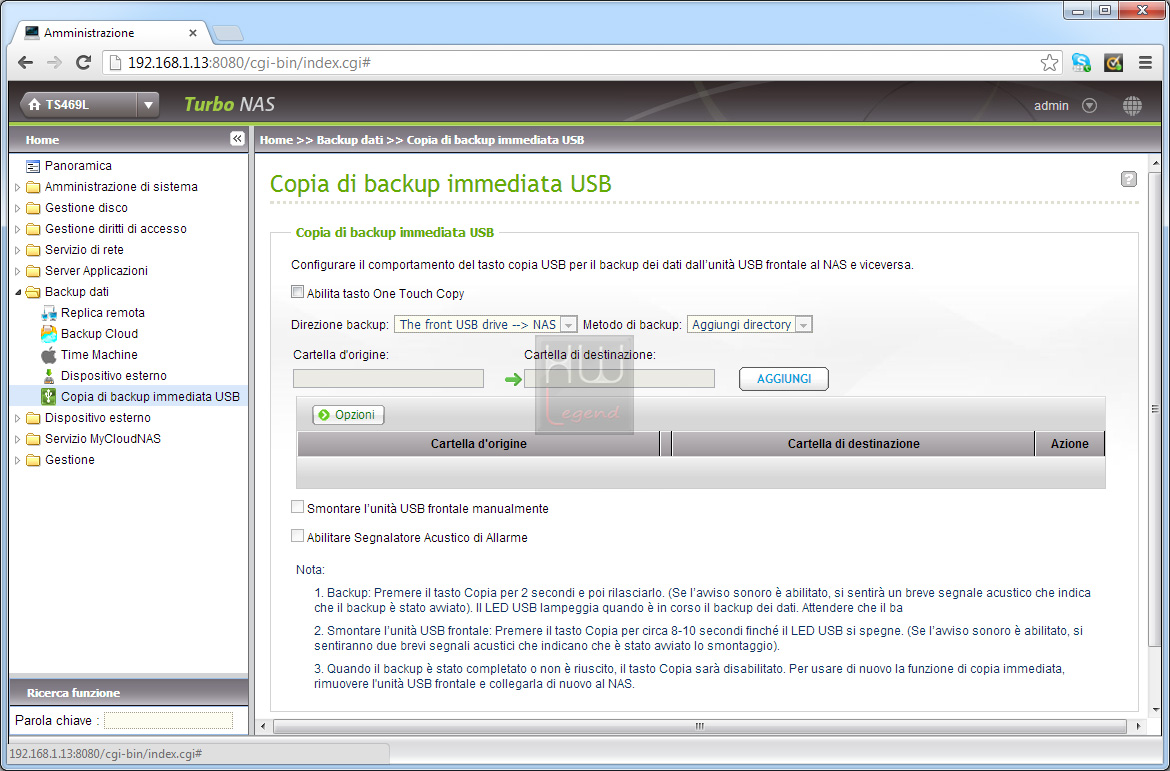Click the browser forward arrow
The height and width of the screenshot is (771, 1170).
click(54, 63)
